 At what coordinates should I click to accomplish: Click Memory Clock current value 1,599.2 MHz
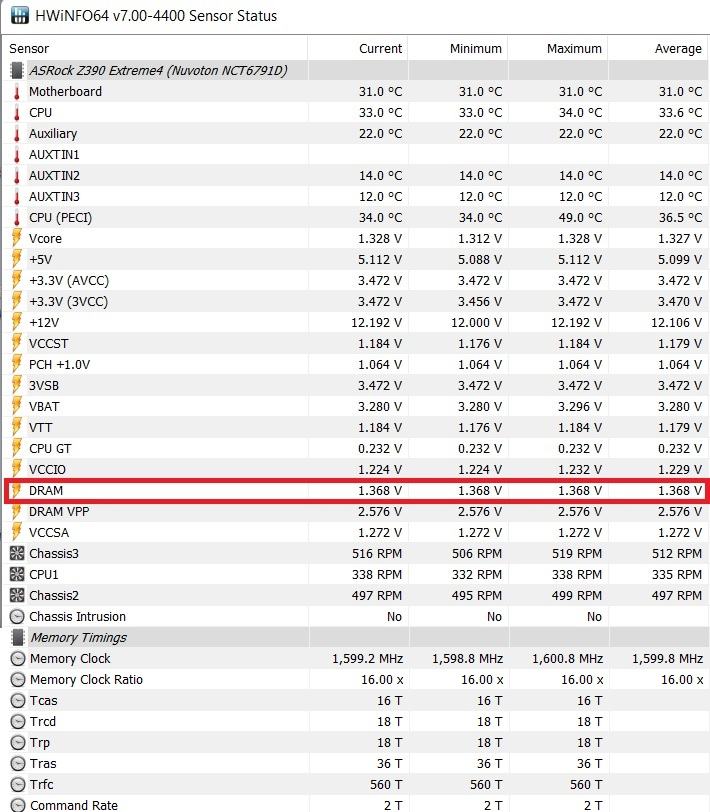point(367,659)
